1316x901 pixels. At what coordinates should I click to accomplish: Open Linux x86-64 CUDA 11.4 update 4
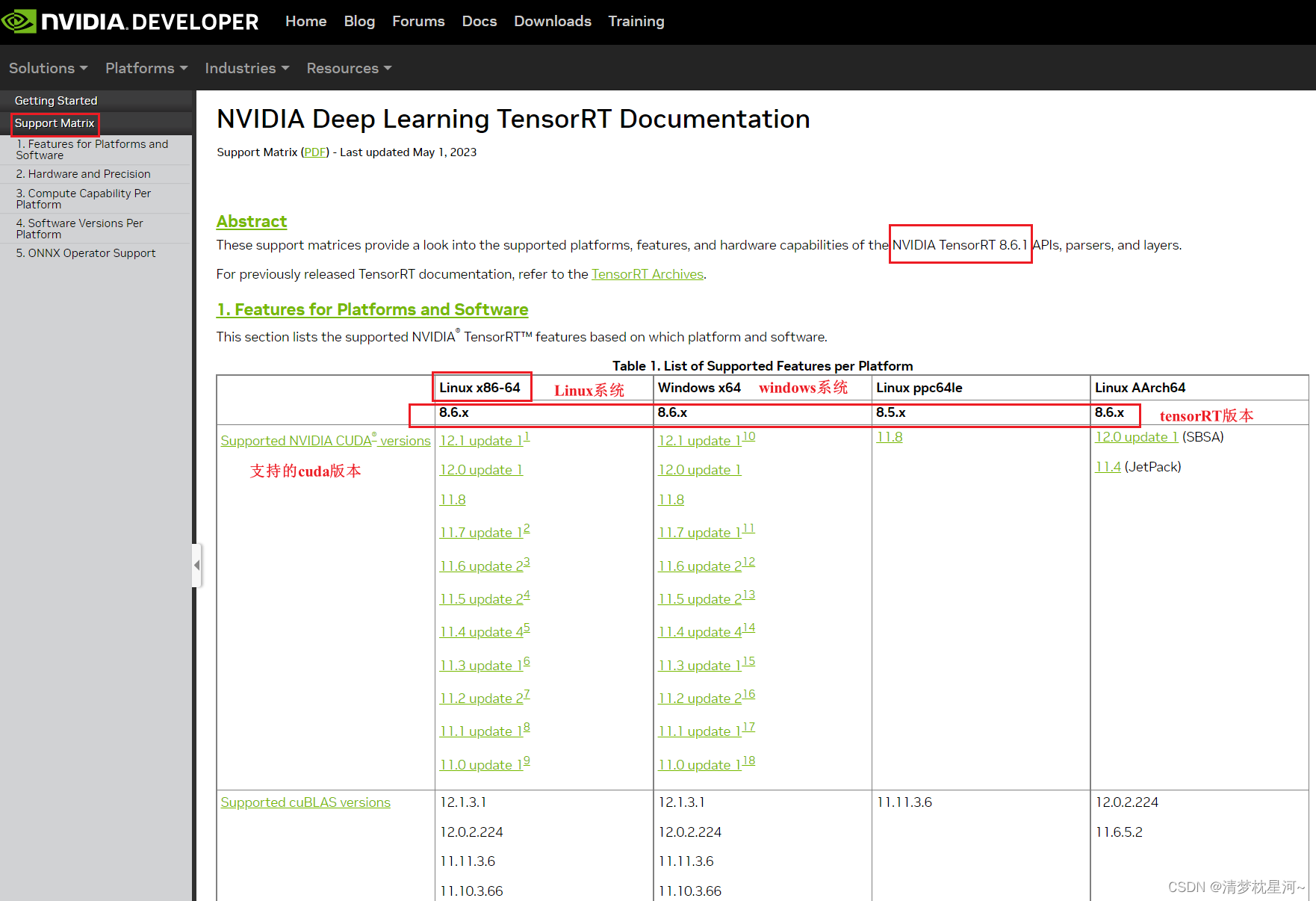[481, 632]
